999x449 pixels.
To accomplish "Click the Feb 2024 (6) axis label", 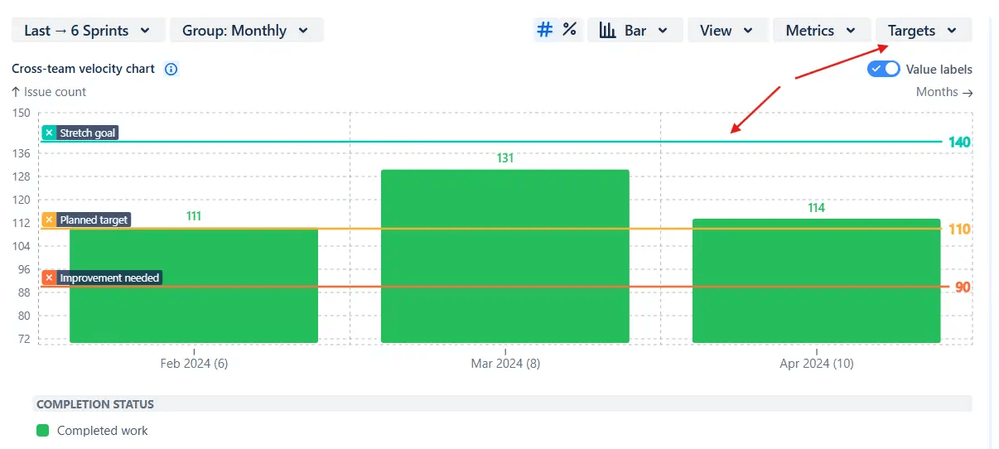I will (194, 364).
